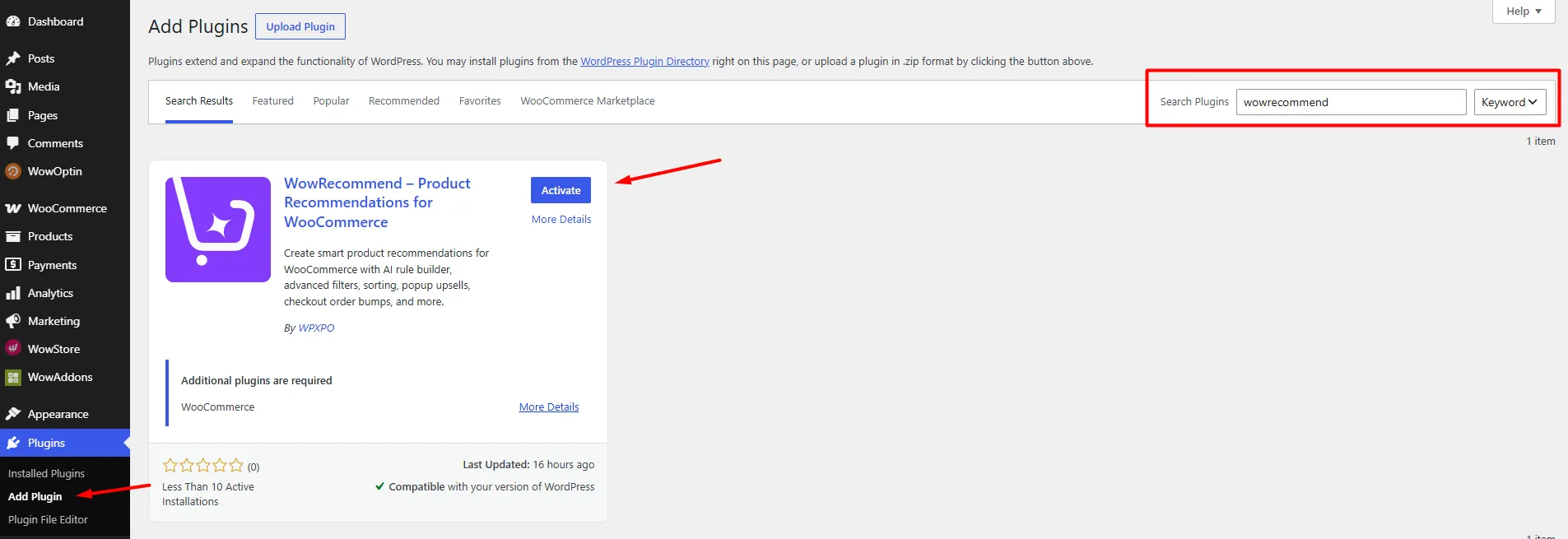Click the 'Add Plugins' page heading
The width and height of the screenshot is (1568, 539).
[198, 26]
